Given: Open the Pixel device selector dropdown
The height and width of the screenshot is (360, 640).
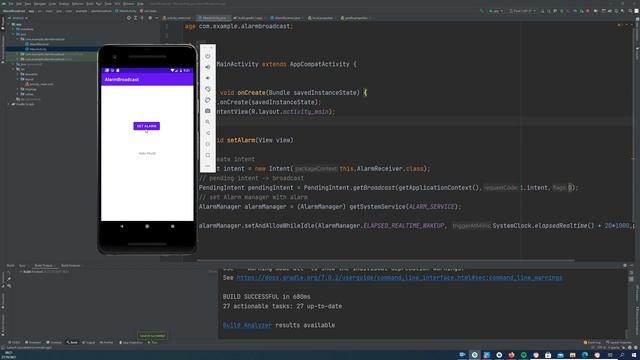Looking at the screenshot, I should [x=522, y=11].
